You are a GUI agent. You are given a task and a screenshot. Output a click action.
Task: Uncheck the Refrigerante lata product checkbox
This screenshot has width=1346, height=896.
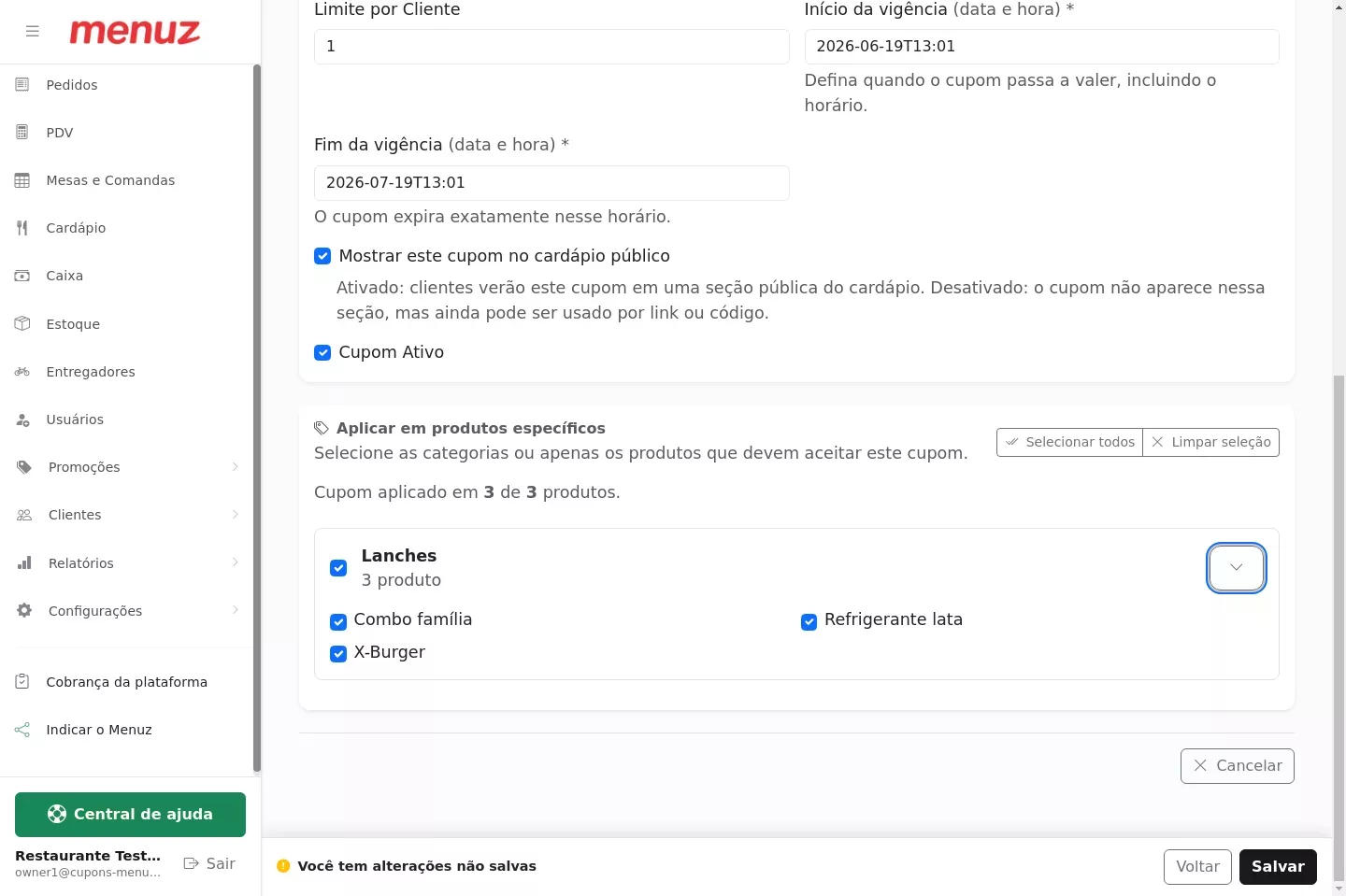click(809, 622)
